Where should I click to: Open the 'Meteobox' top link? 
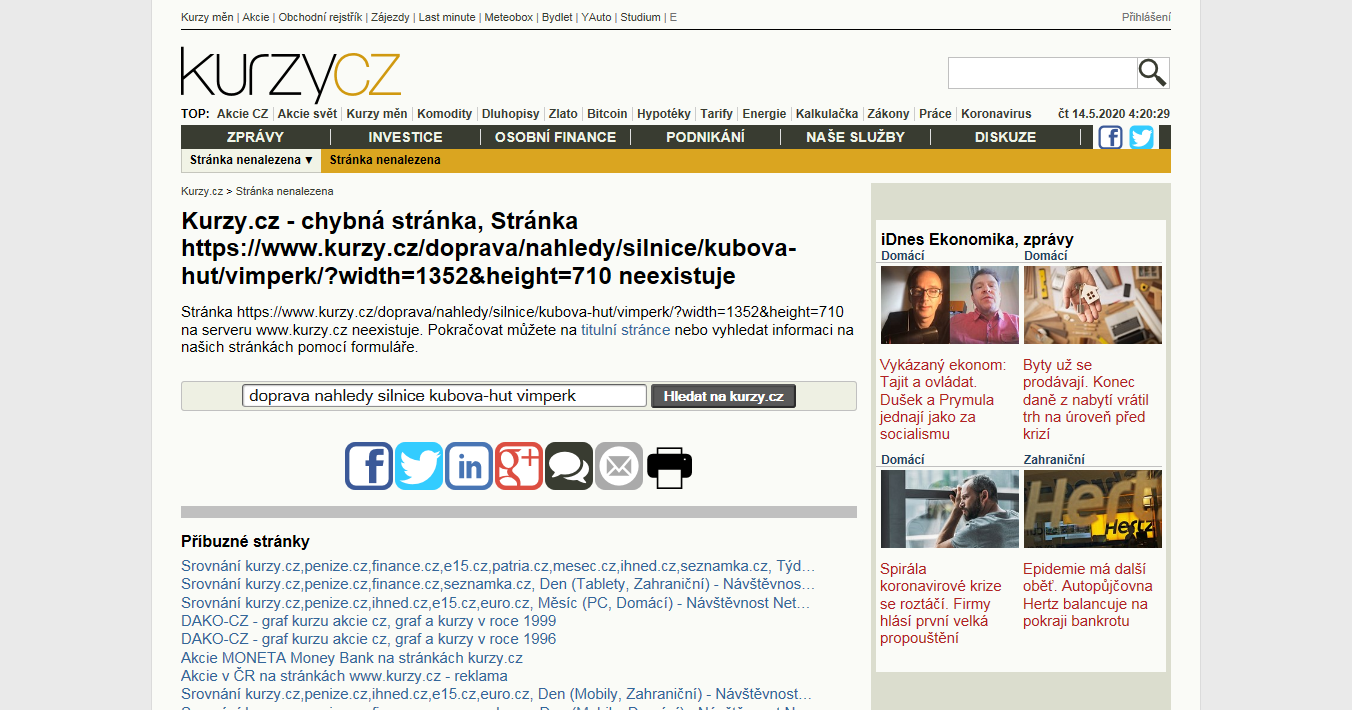pyautogui.click(x=509, y=17)
